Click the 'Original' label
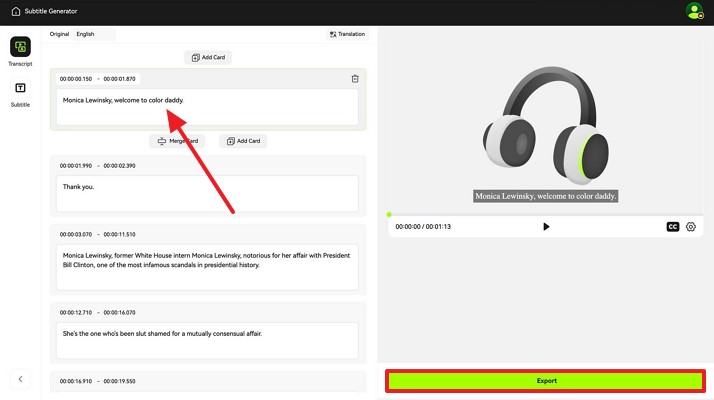714x400 pixels. click(x=59, y=34)
